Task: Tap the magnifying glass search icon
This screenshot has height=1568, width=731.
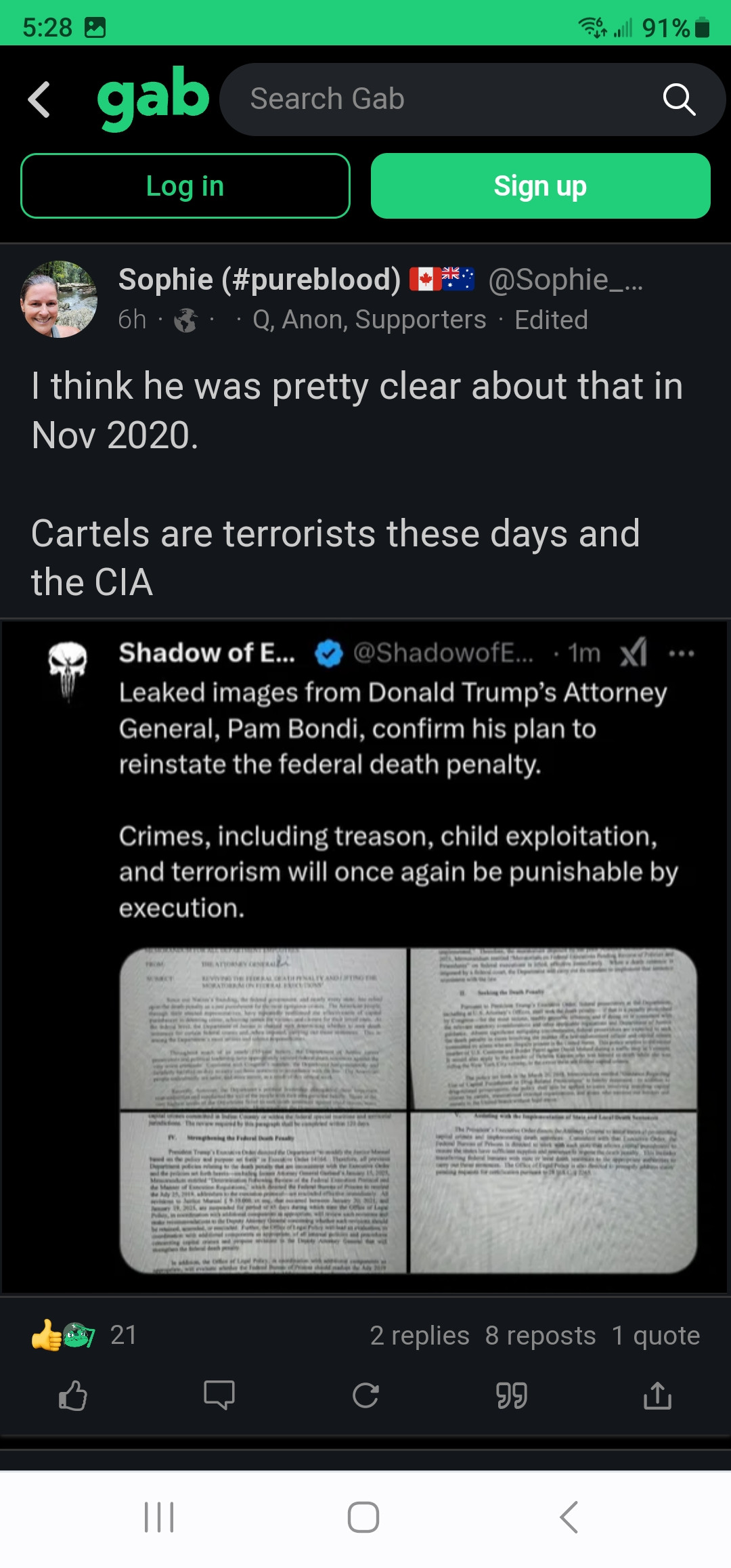Action: point(679,100)
